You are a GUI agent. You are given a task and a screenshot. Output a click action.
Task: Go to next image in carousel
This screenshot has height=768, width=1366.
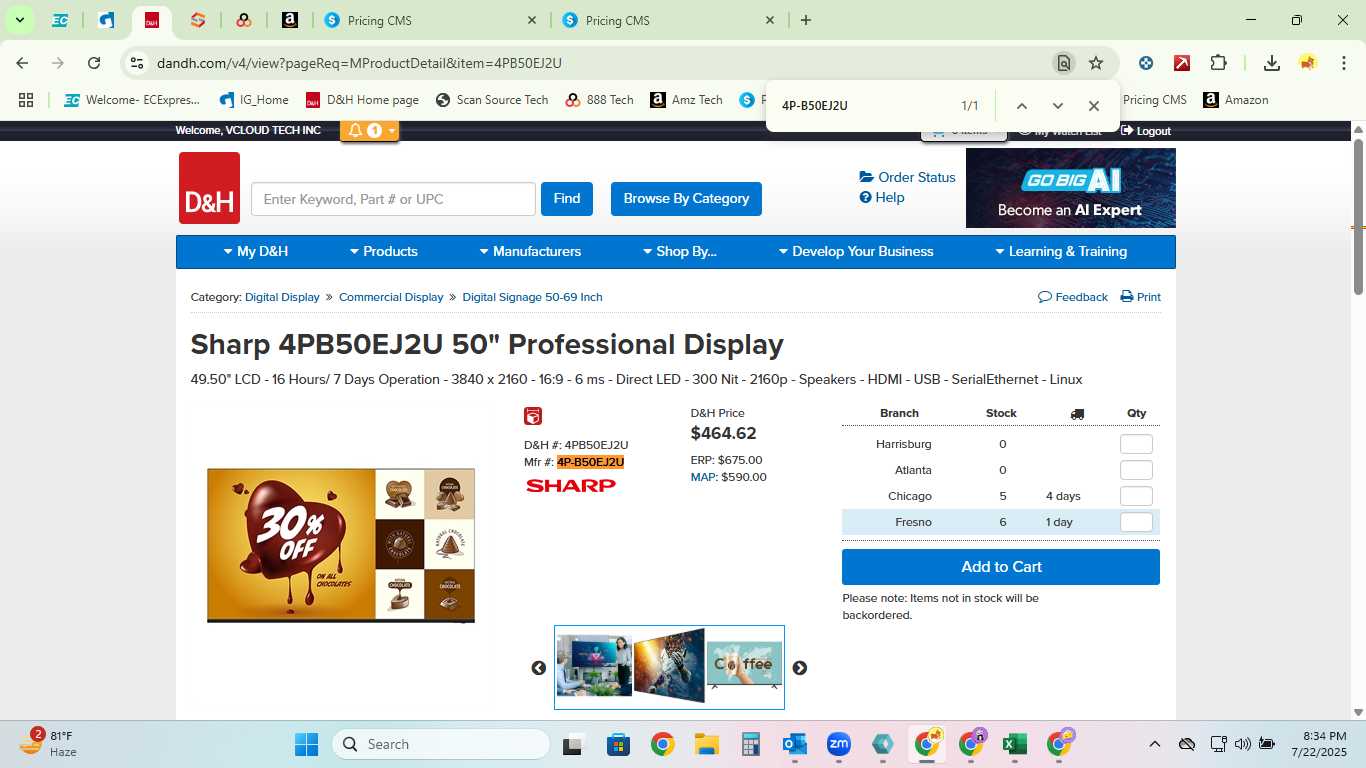click(800, 668)
